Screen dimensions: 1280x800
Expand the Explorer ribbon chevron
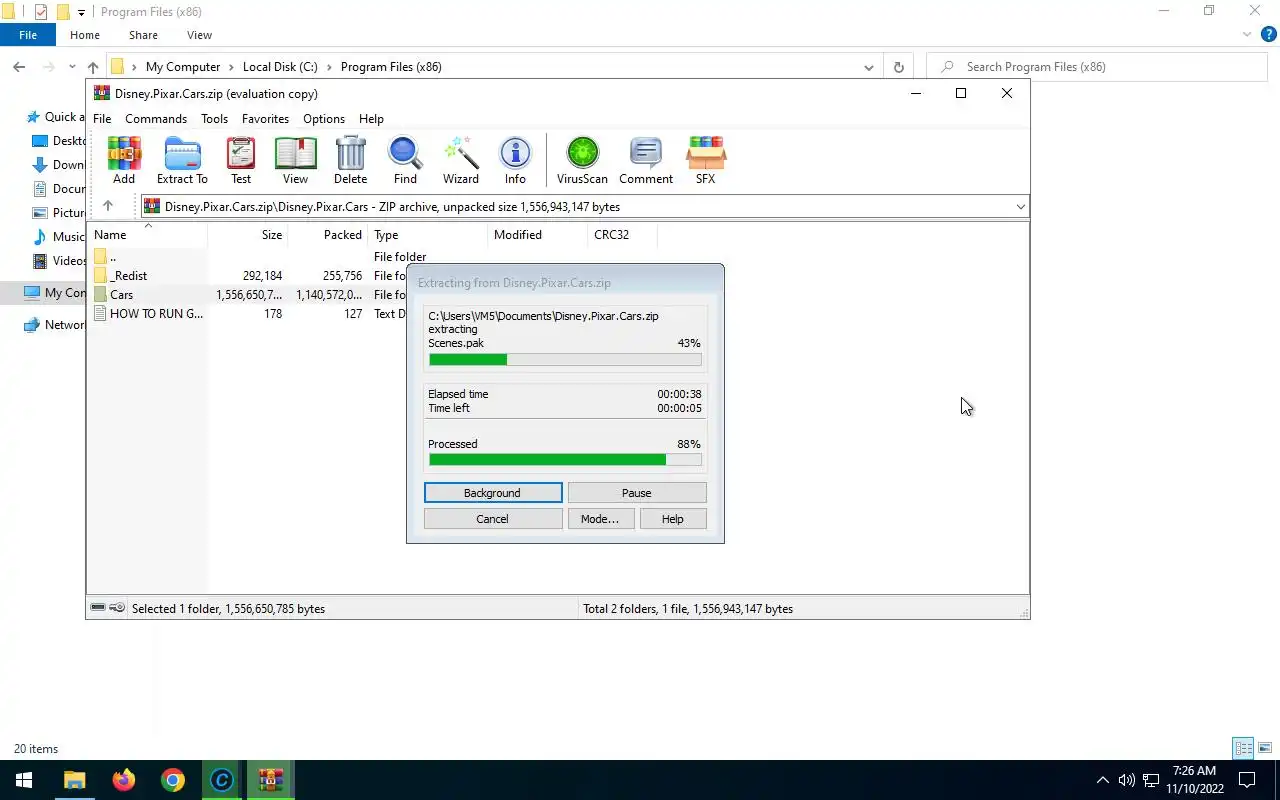pyautogui.click(x=1246, y=34)
